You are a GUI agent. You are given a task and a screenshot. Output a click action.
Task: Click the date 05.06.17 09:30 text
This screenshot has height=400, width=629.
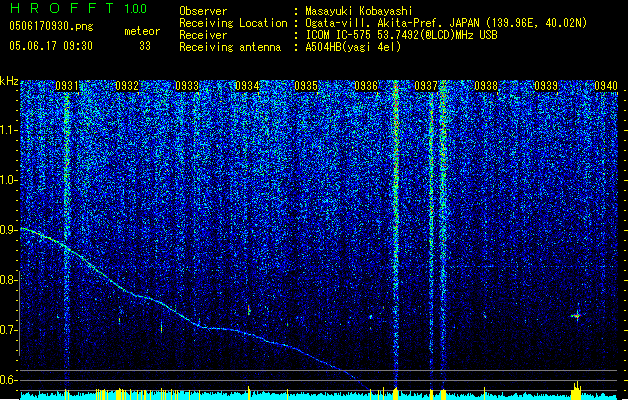click(50, 45)
